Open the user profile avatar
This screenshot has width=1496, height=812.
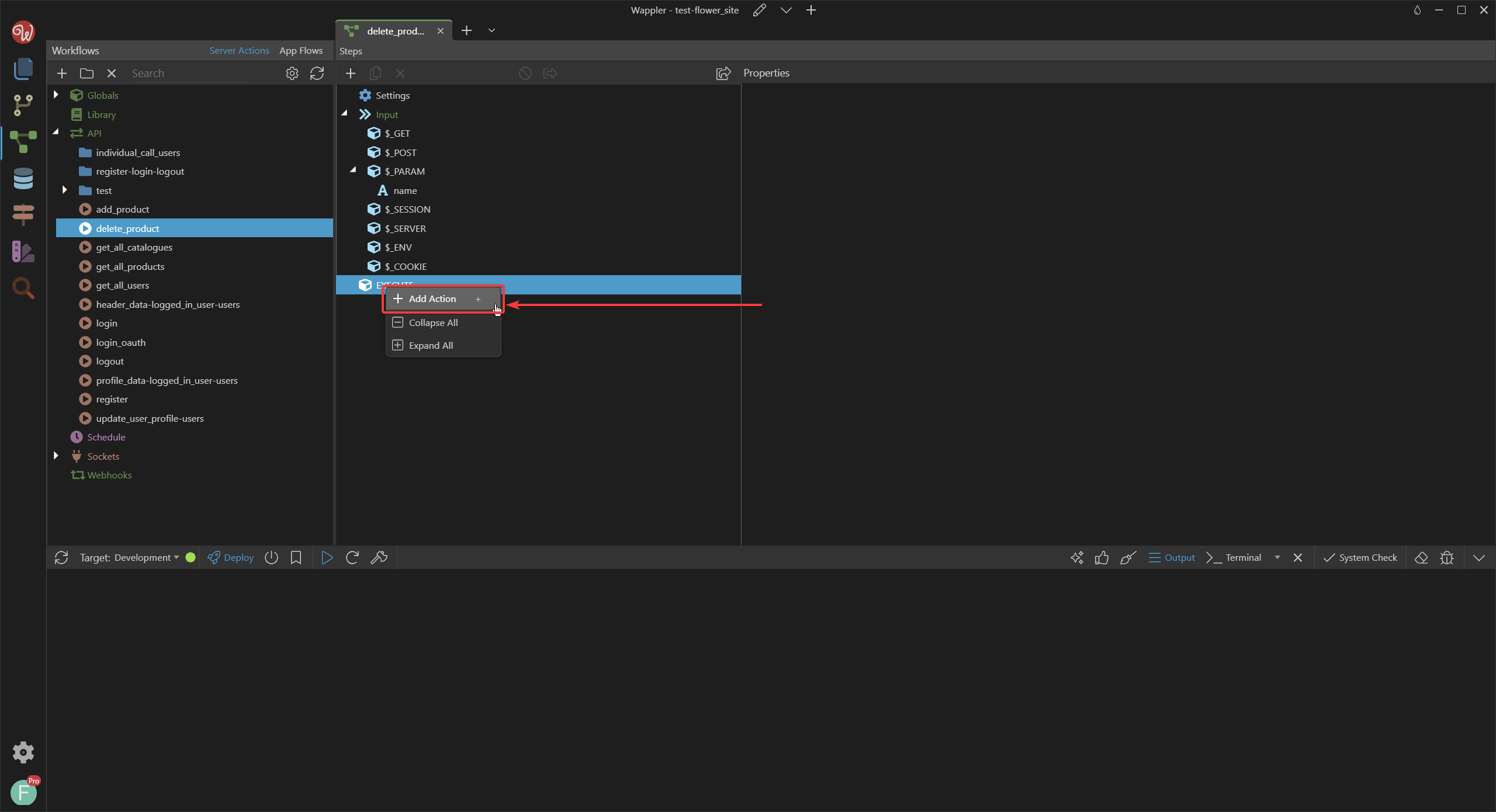coord(23,793)
